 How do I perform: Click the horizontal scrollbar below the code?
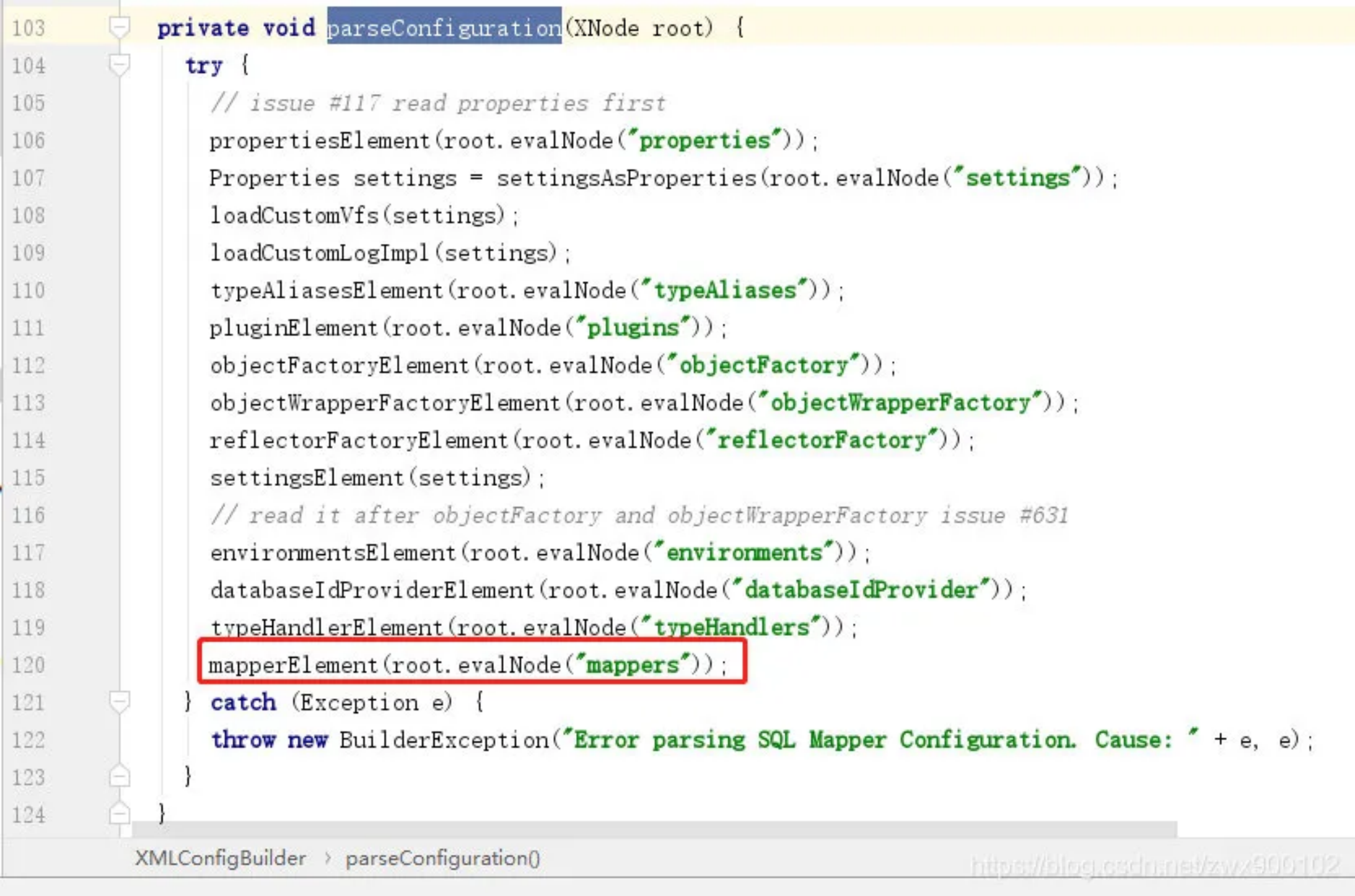pos(653,831)
